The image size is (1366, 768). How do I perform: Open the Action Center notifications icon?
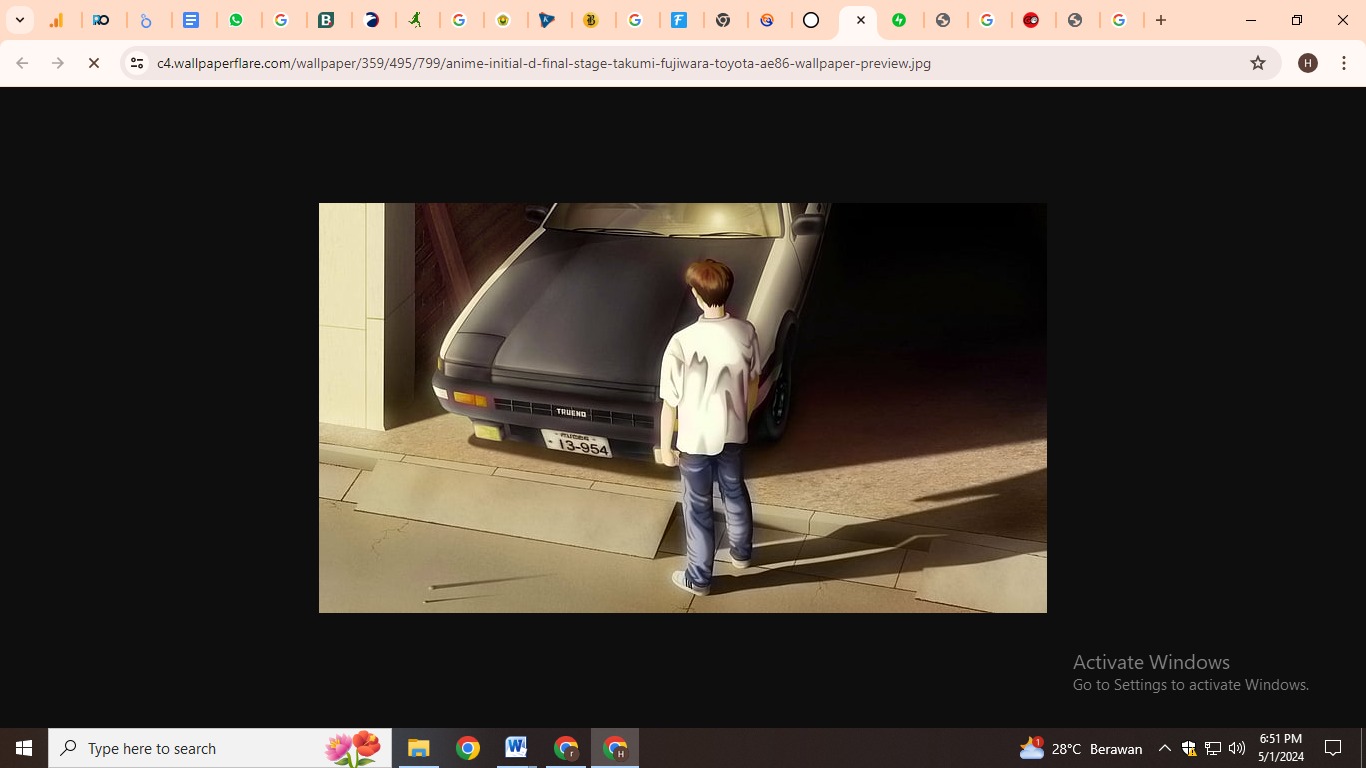tap(1333, 747)
